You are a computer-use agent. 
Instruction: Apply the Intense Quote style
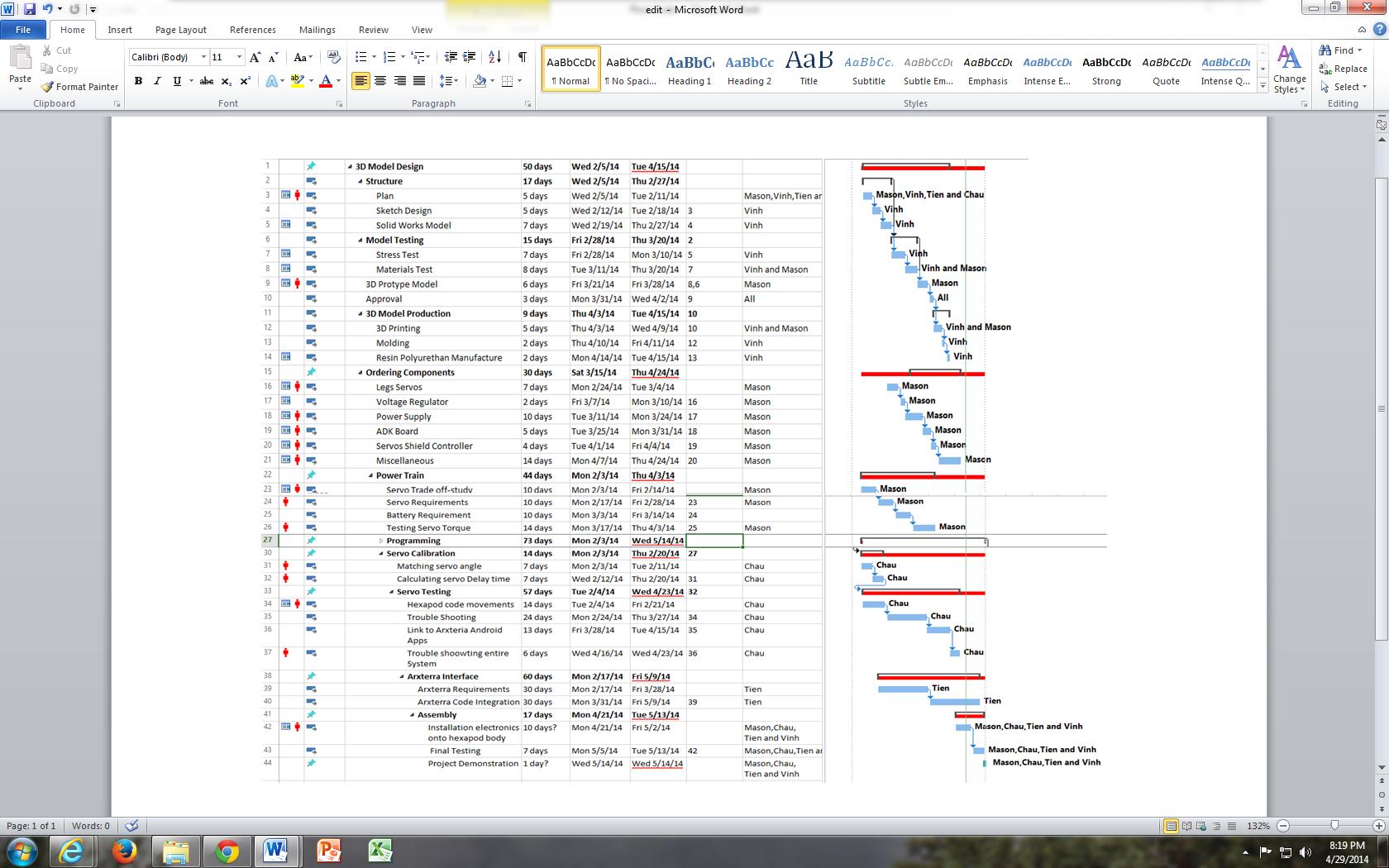(x=1225, y=69)
